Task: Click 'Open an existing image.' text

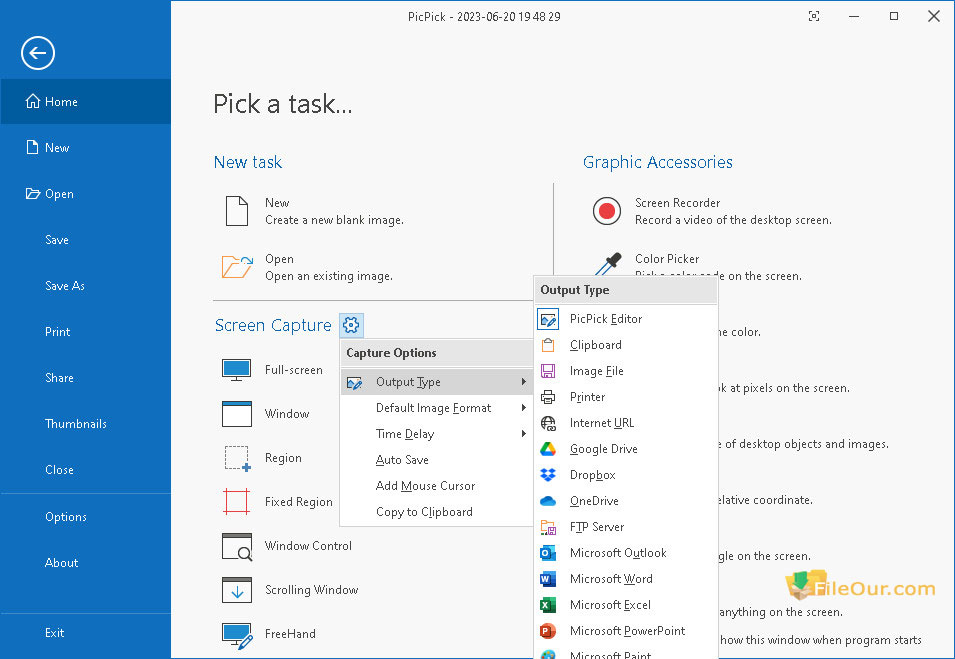Action: tap(329, 276)
